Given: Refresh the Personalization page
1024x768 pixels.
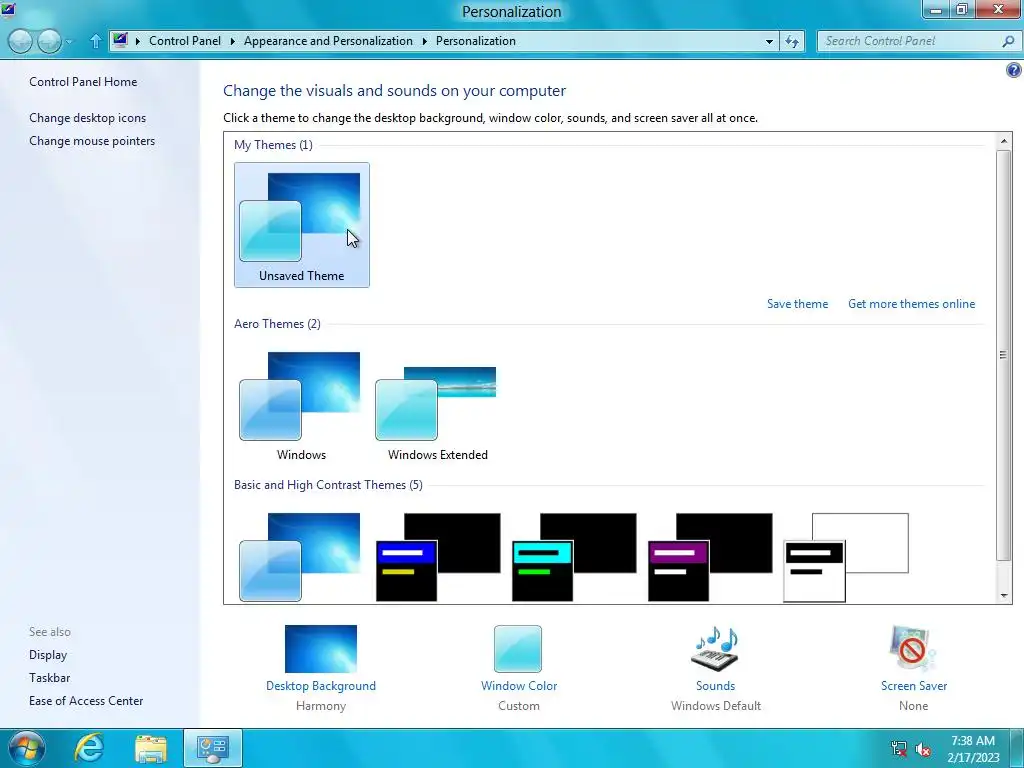Looking at the screenshot, I should tap(792, 41).
